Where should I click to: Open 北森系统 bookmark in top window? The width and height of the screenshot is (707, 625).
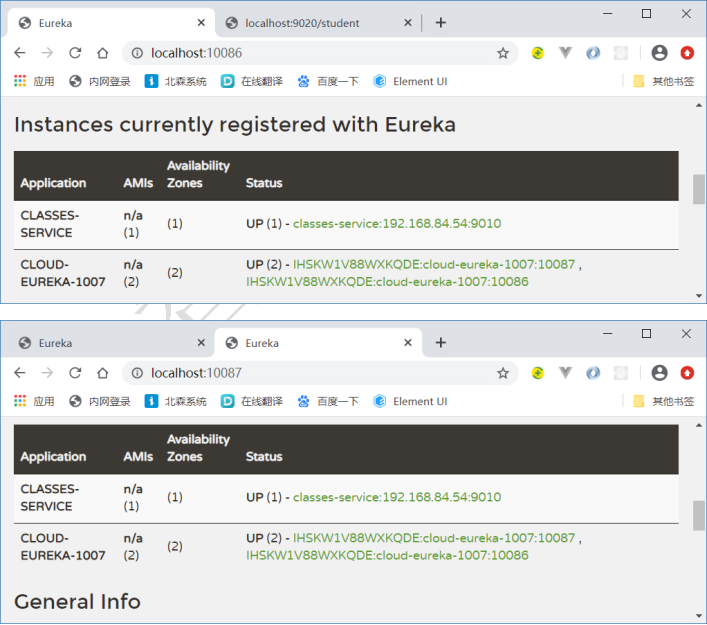coord(175,81)
